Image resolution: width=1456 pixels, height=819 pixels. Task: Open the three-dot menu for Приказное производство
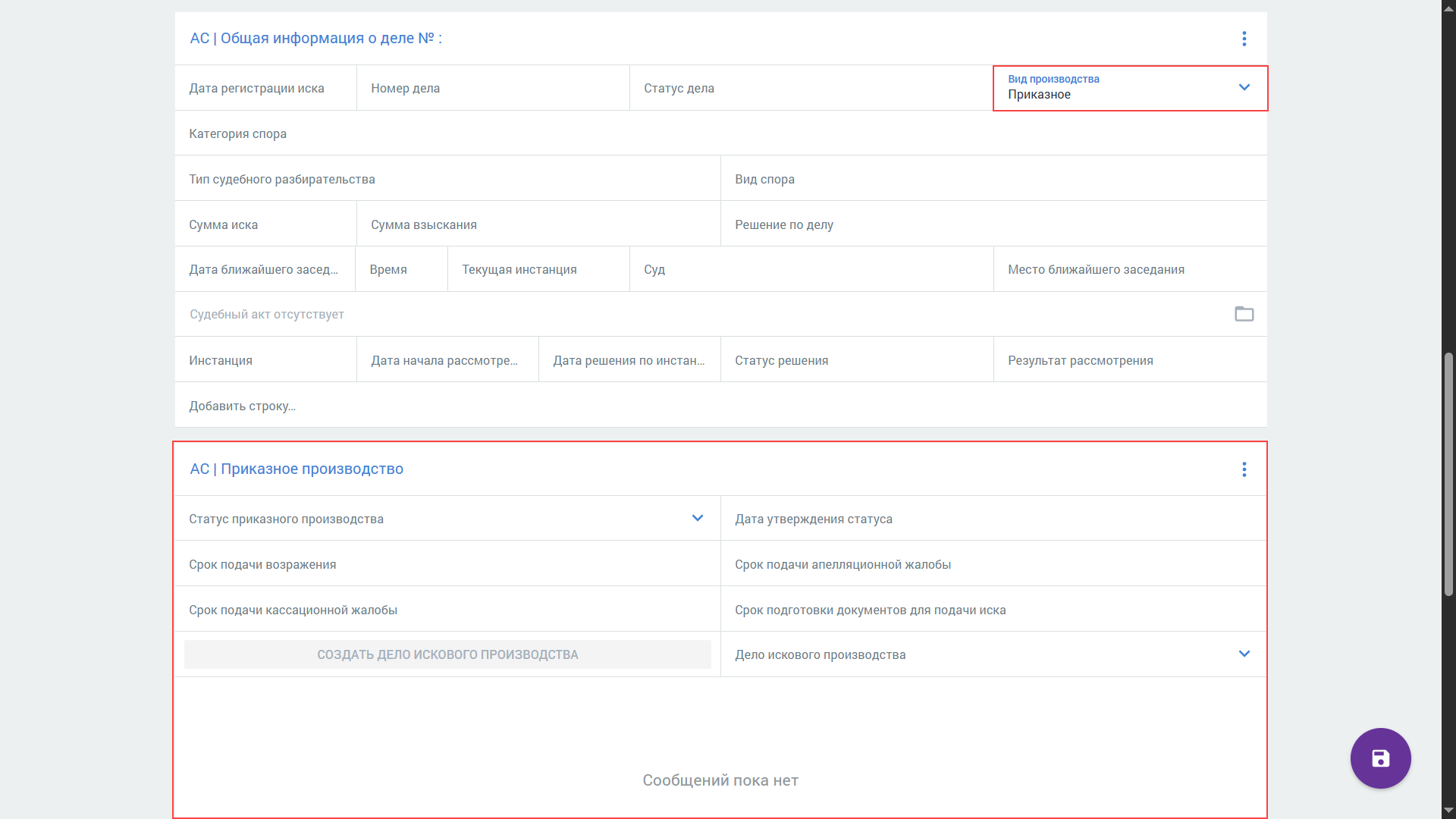pyautogui.click(x=1244, y=469)
